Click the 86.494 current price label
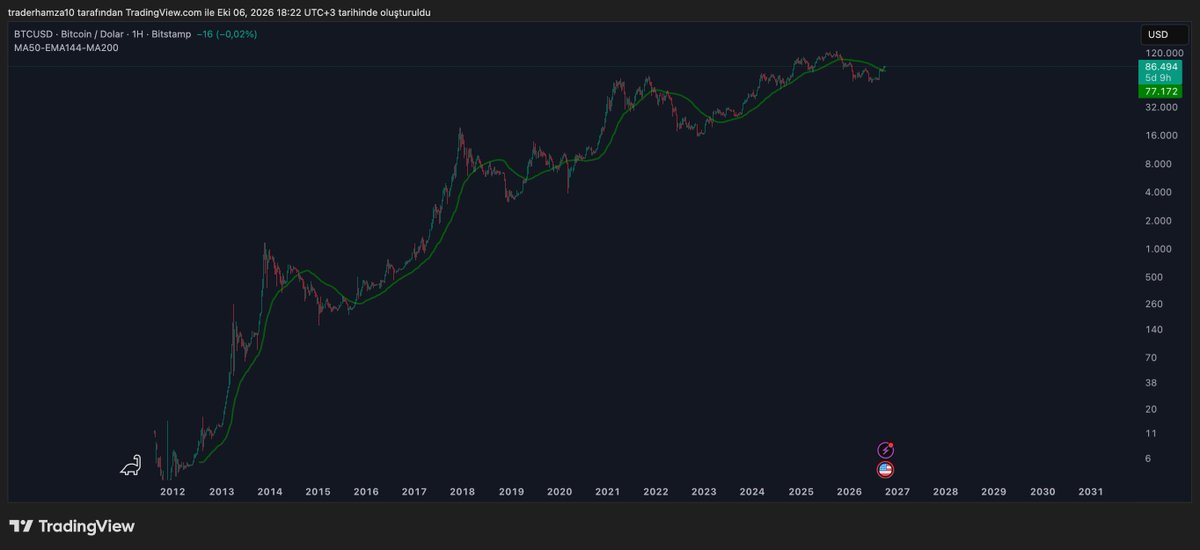The image size is (1200, 550). pyautogui.click(x=1160, y=66)
